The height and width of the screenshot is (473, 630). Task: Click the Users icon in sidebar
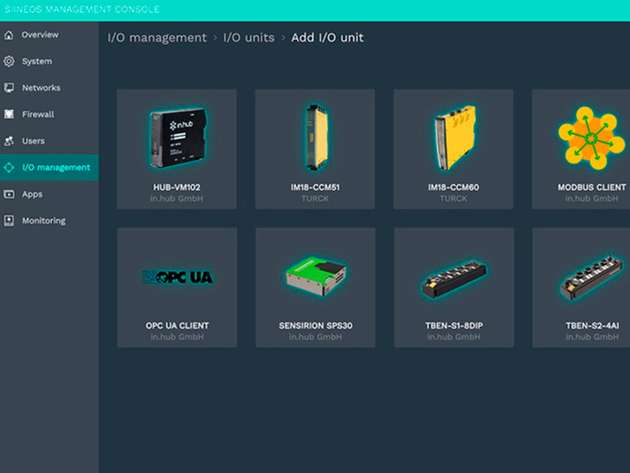coord(9,141)
